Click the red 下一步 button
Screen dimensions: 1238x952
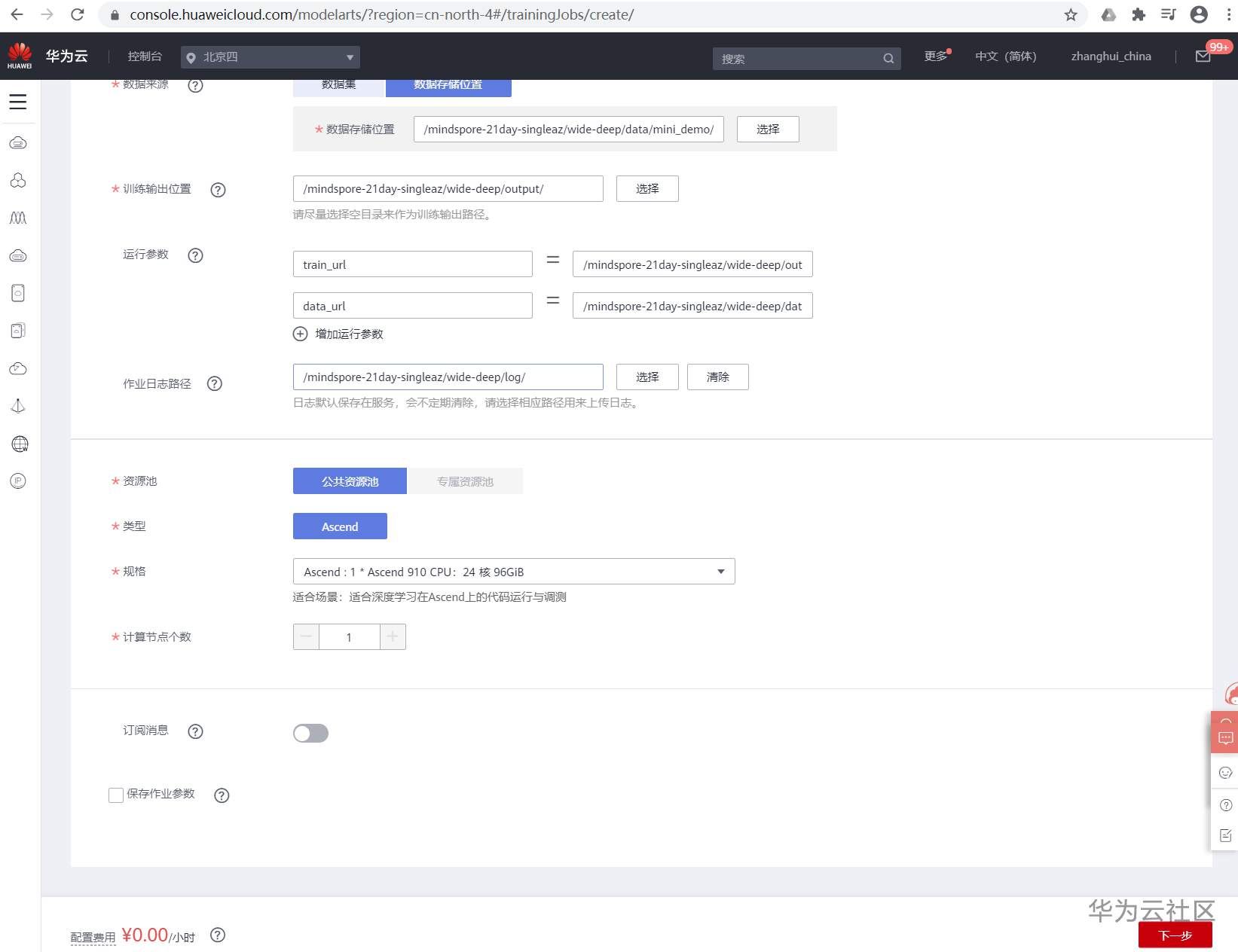pyautogui.click(x=1175, y=935)
